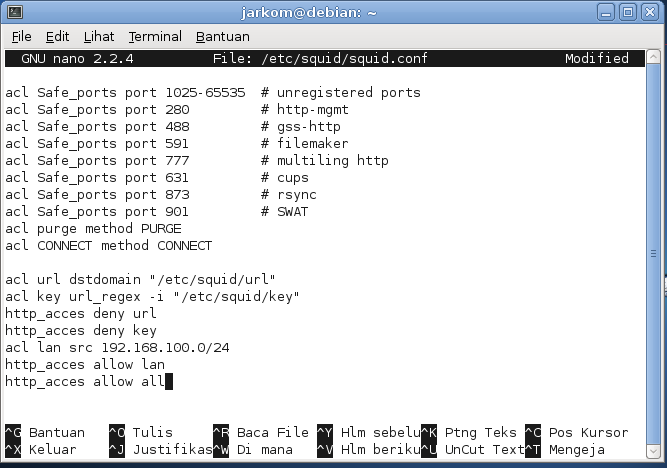
Task: Click the ^J Justifikasi shortcut
Action: pos(161,450)
